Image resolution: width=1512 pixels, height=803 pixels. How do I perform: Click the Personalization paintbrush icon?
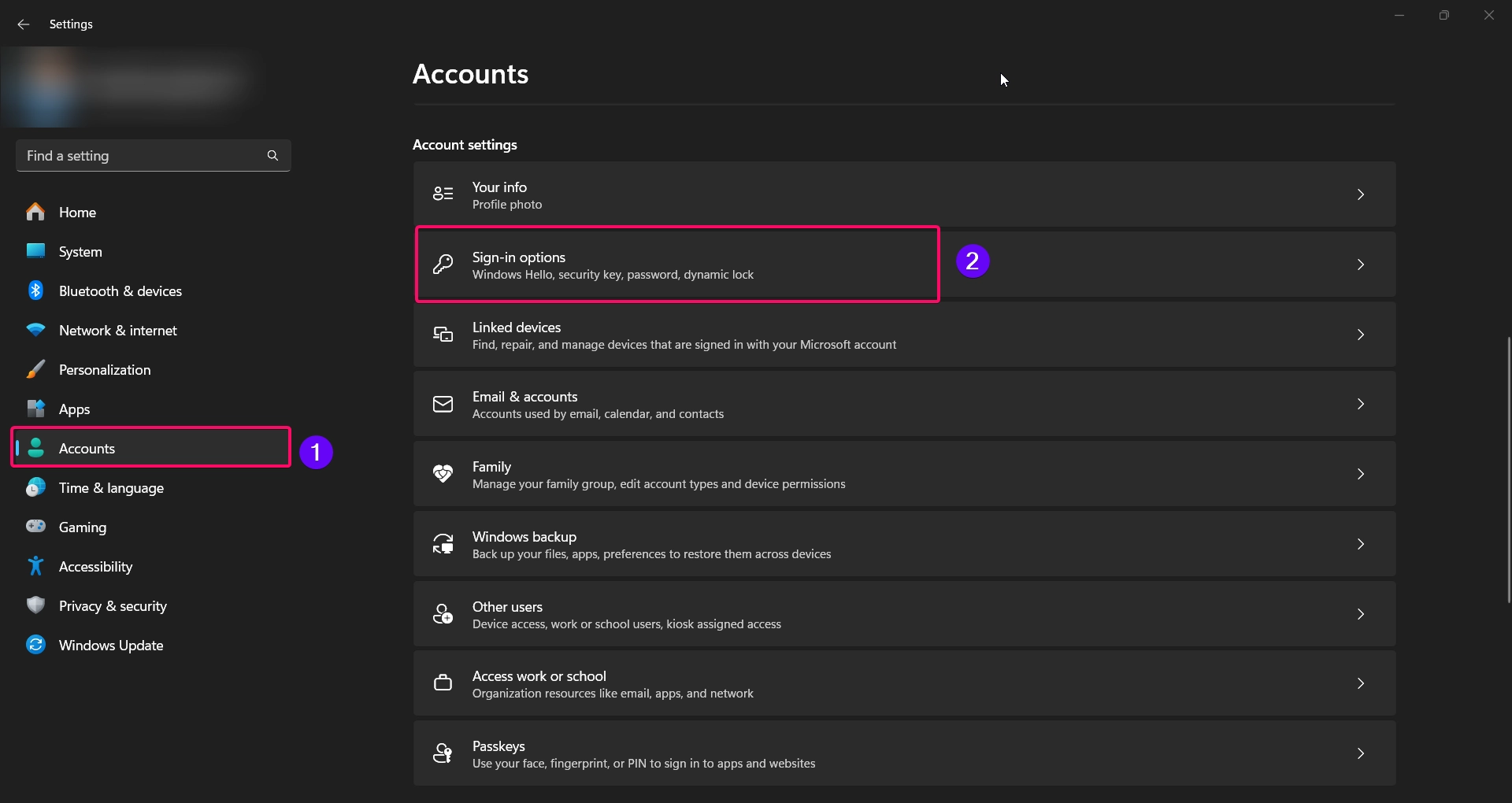point(35,369)
